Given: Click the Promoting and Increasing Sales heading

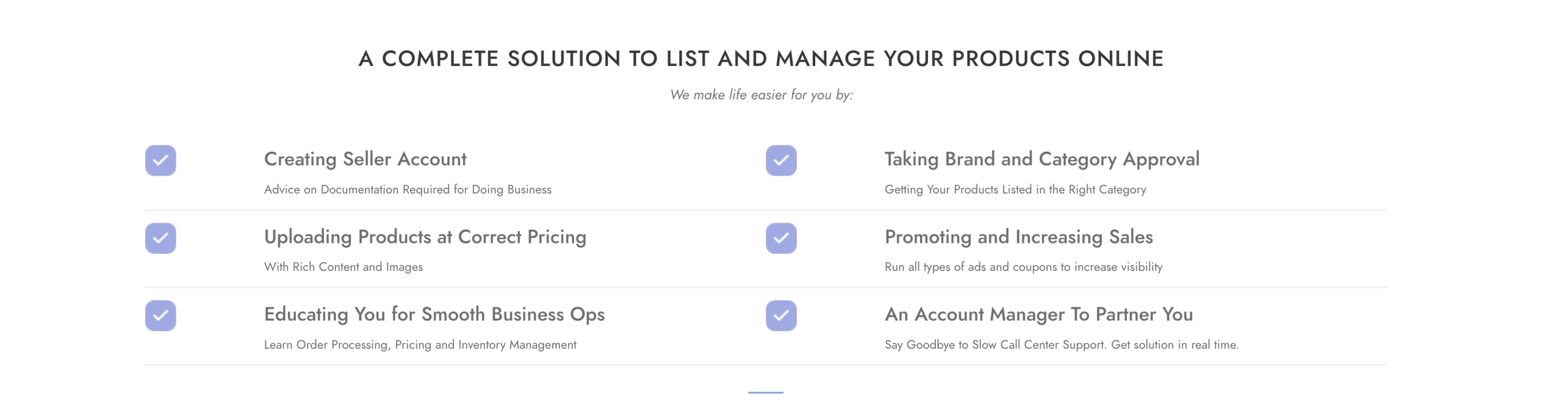Looking at the screenshot, I should pos(1019,237).
